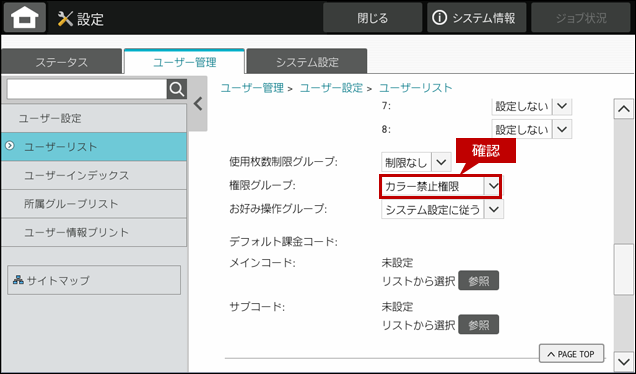Viewport: 636px width, 374px height.
Task: Click the 権限グループ label
Action: click(262, 186)
